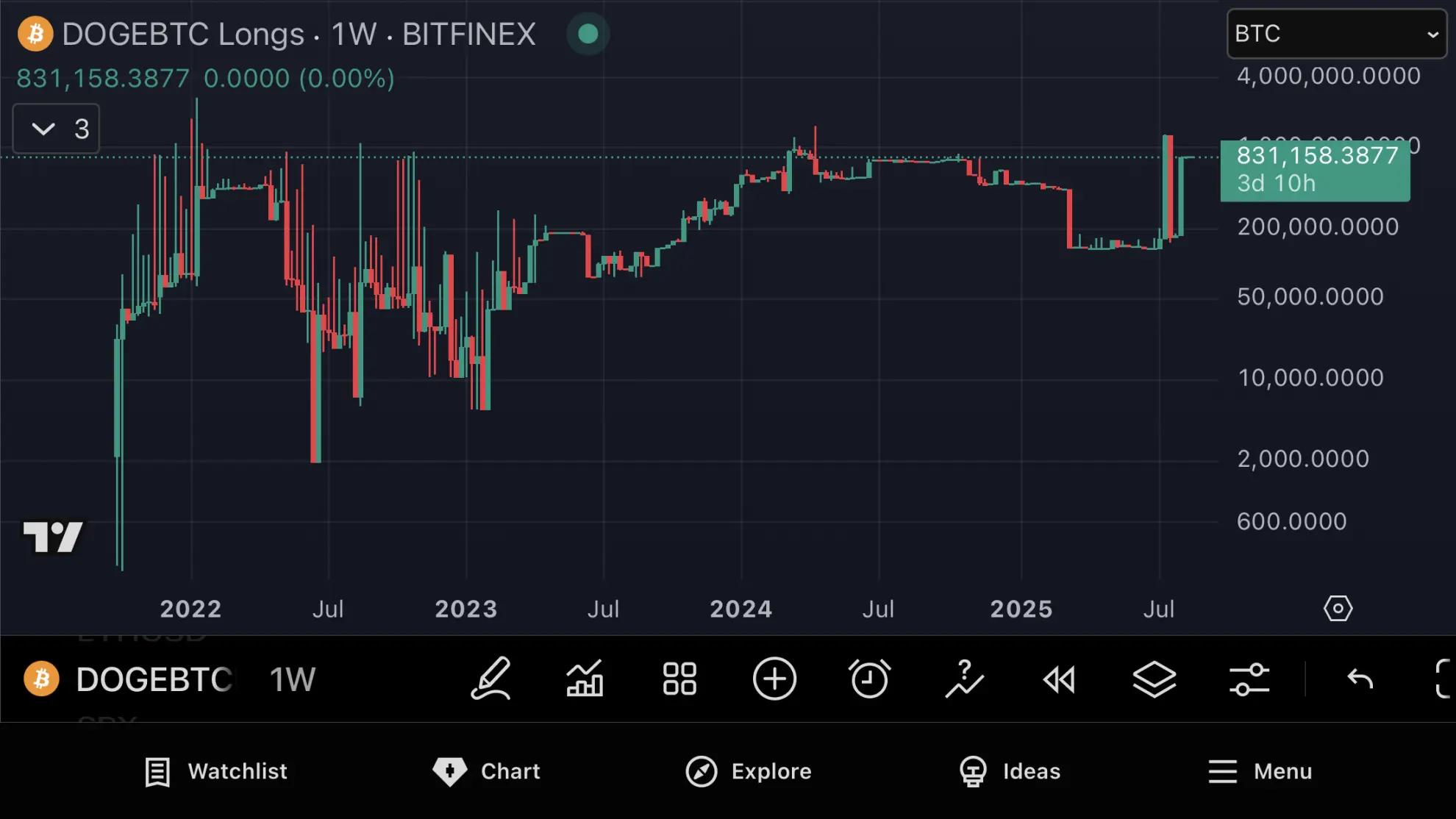Image resolution: width=1456 pixels, height=819 pixels.
Task: Switch to the Watchlist tab
Action: 216,771
